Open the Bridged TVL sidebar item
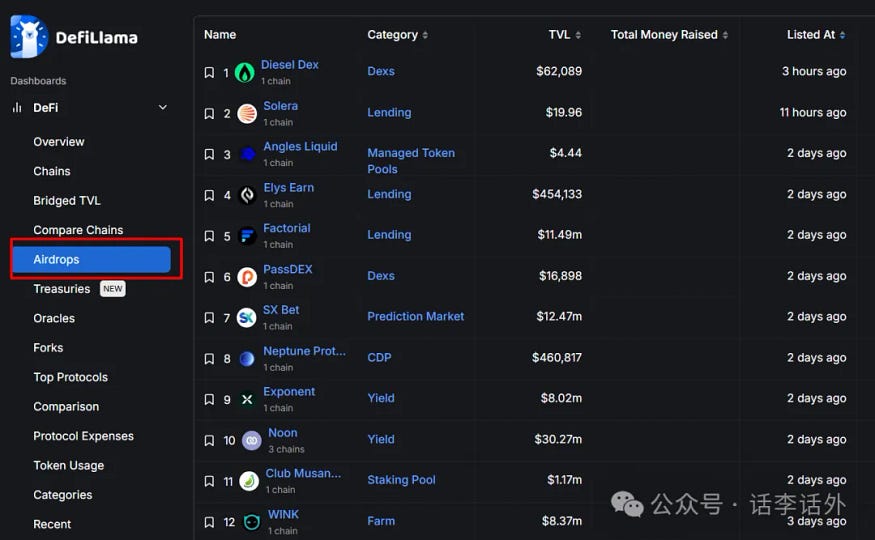 67,201
